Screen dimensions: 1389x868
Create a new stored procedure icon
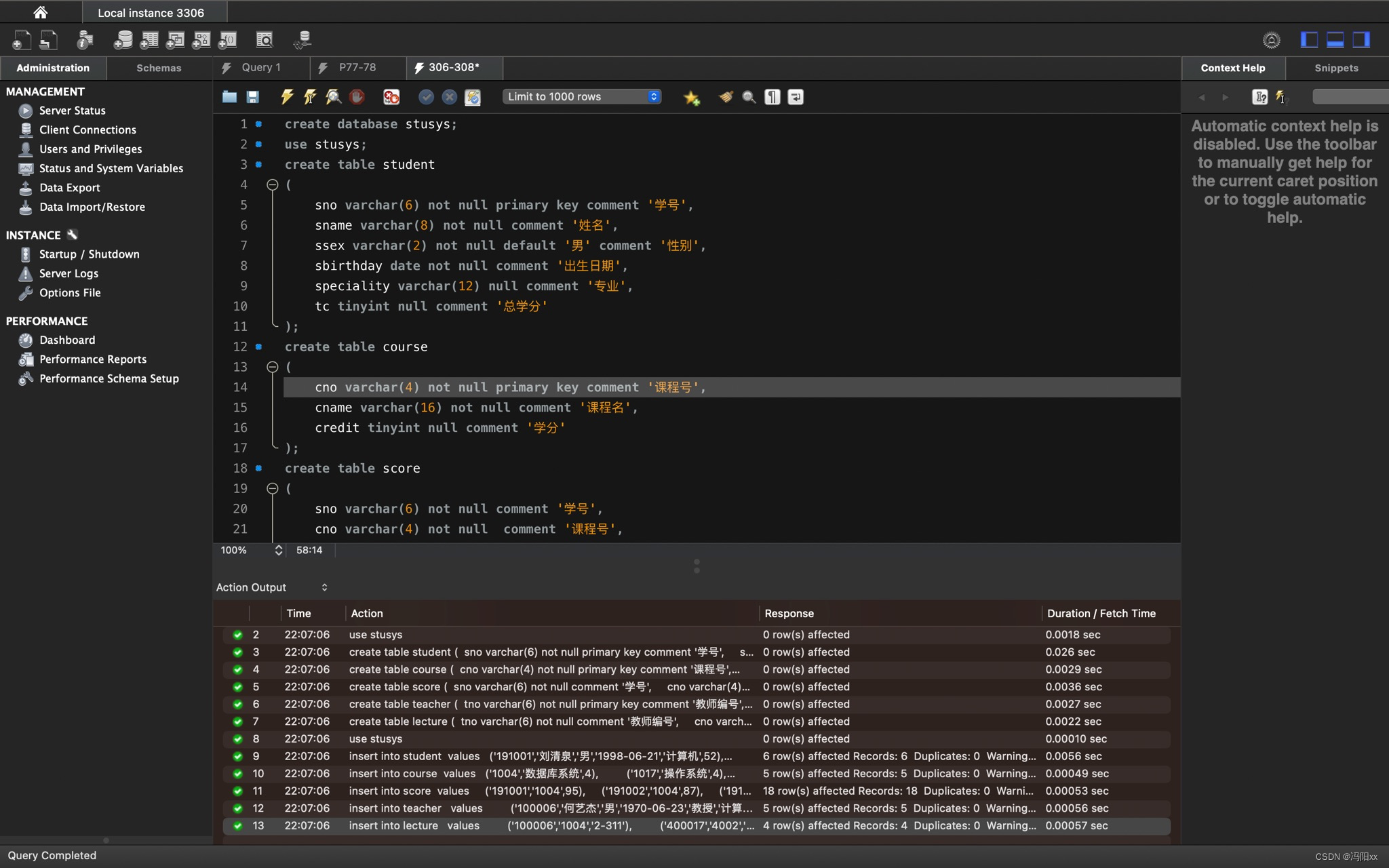point(201,40)
